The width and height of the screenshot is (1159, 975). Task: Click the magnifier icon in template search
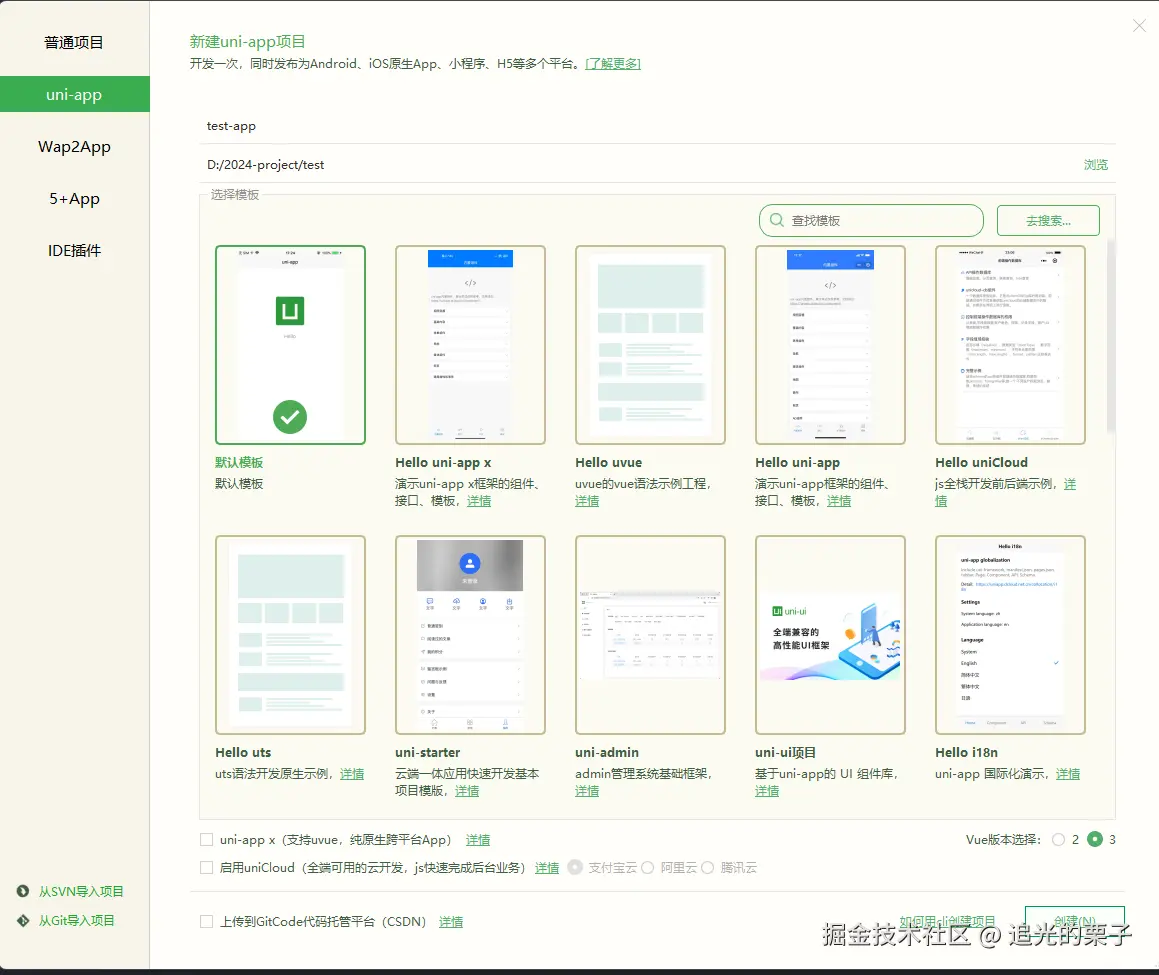776,220
